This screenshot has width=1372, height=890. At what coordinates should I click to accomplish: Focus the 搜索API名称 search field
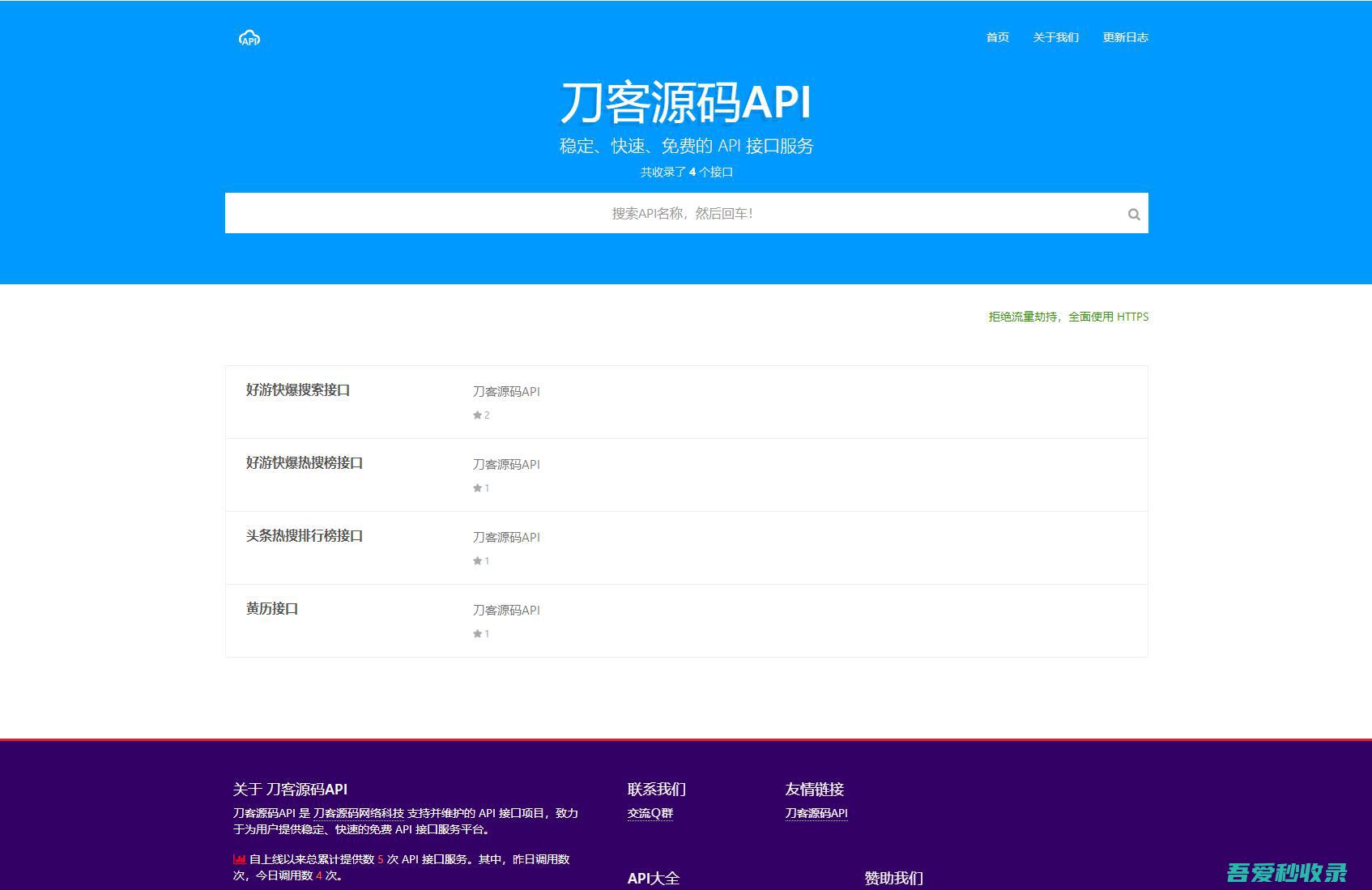coord(686,213)
